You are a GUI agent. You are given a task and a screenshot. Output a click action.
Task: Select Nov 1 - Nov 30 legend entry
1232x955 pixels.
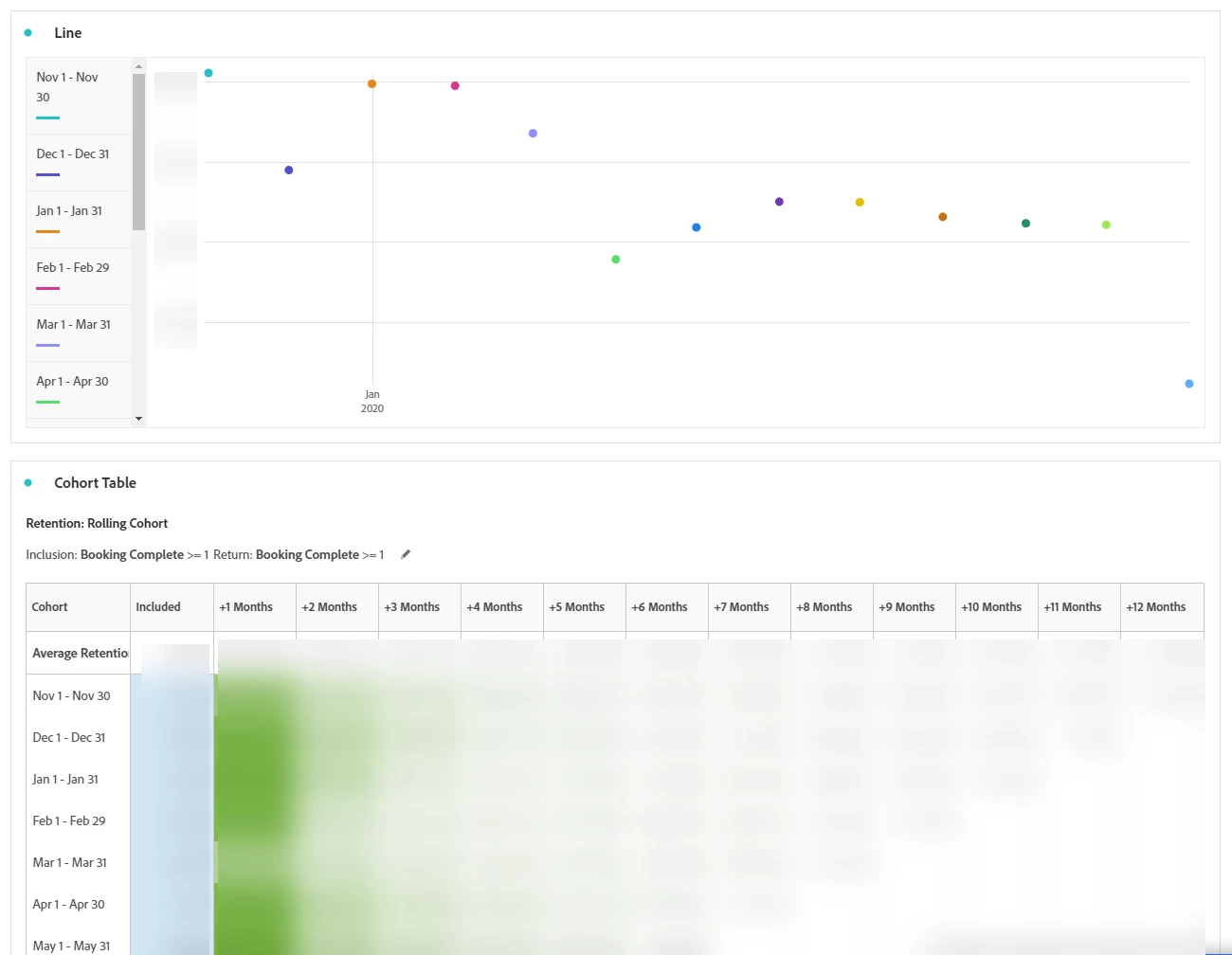pyautogui.click(x=79, y=96)
